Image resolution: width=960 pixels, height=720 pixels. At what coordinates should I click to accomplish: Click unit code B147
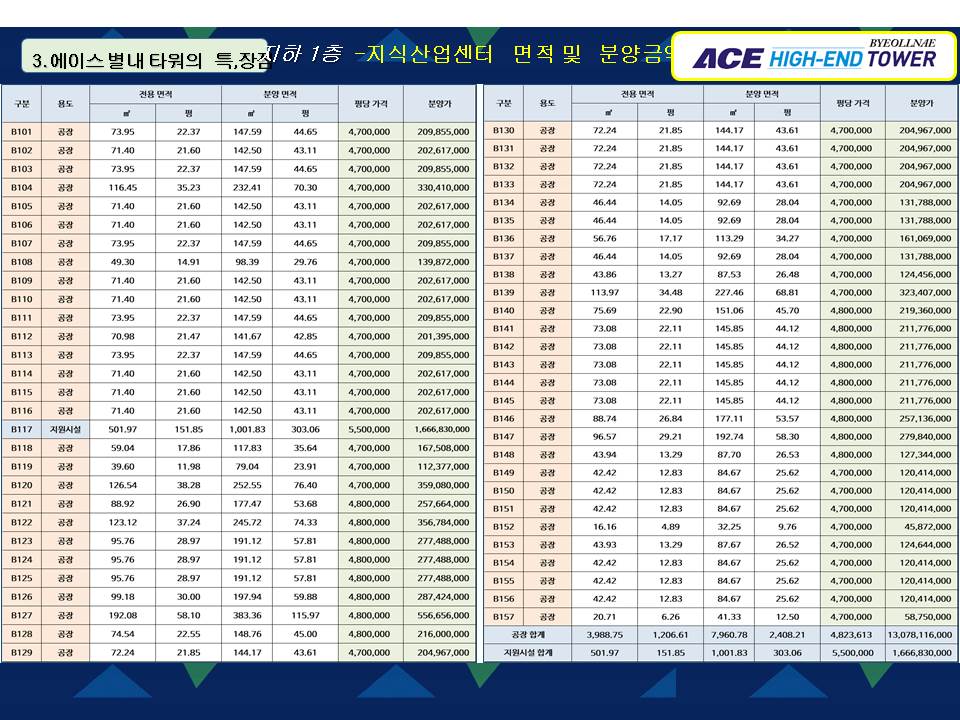(x=503, y=437)
